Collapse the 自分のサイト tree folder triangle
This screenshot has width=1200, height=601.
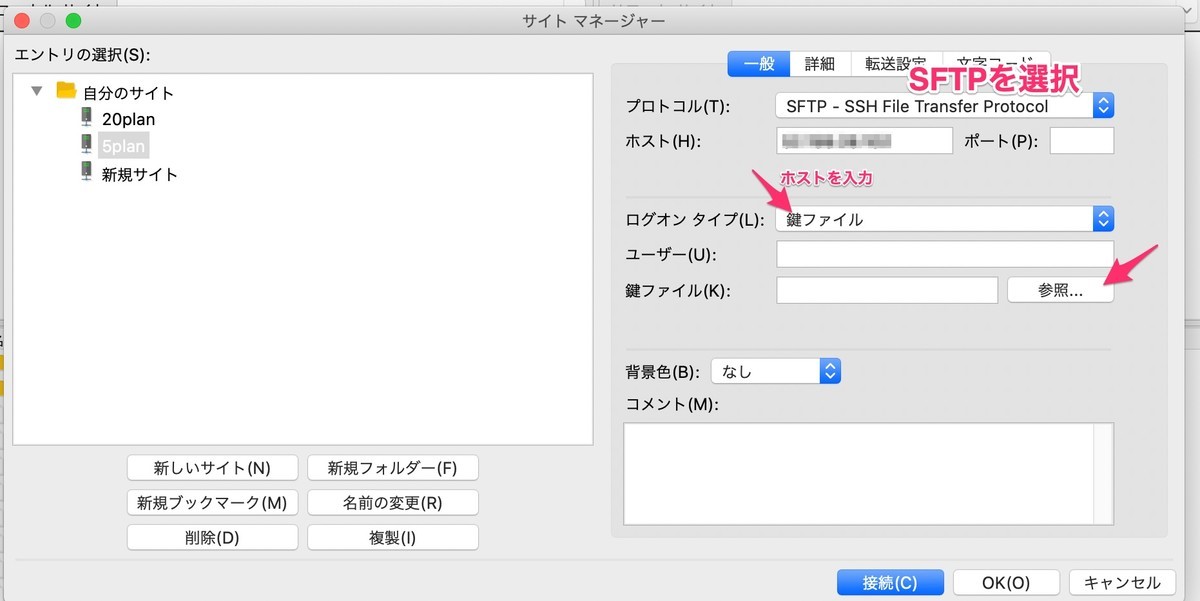pyautogui.click(x=37, y=90)
